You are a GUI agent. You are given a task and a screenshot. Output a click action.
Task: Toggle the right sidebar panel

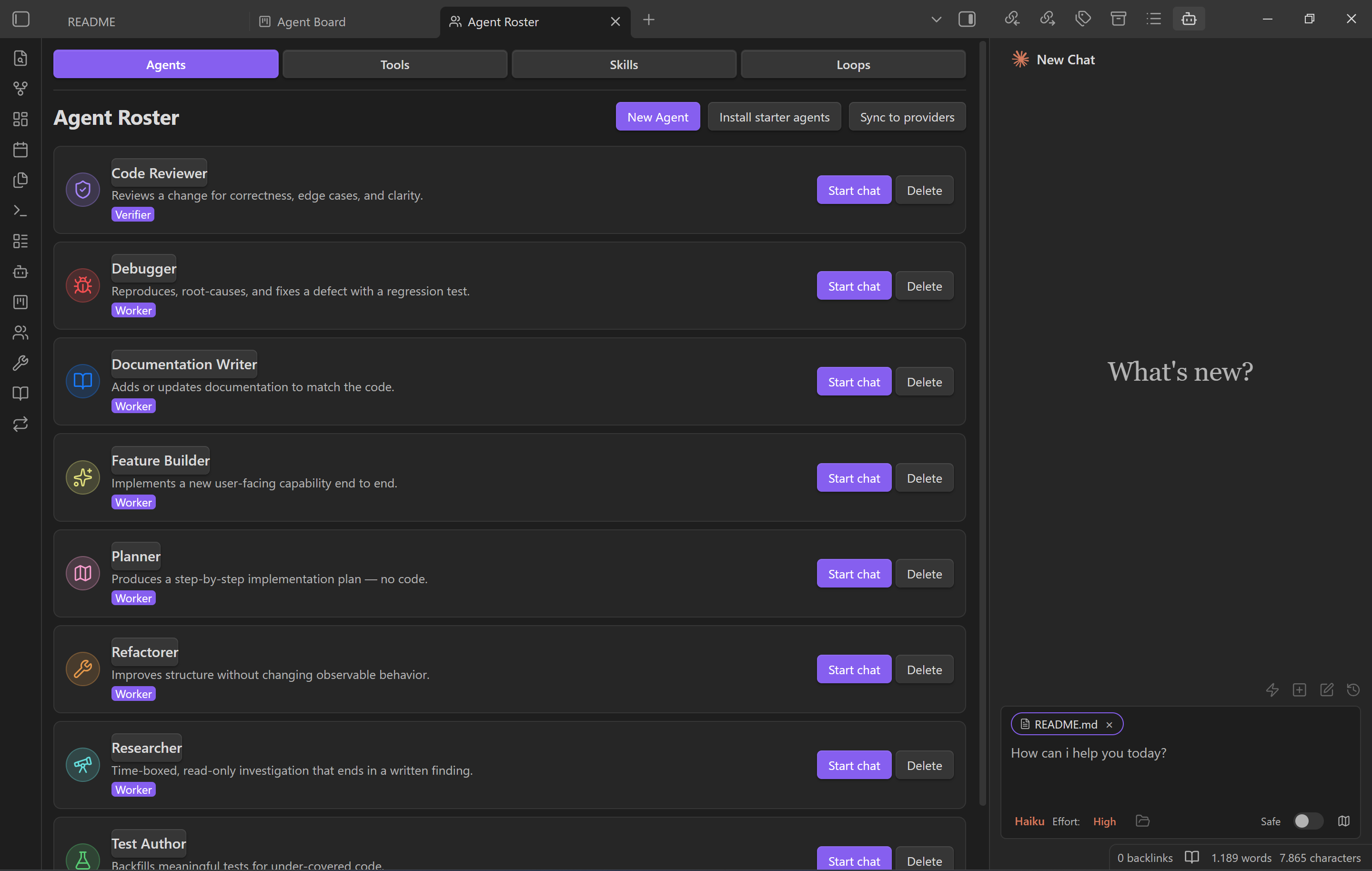pyautogui.click(x=967, y=20)
